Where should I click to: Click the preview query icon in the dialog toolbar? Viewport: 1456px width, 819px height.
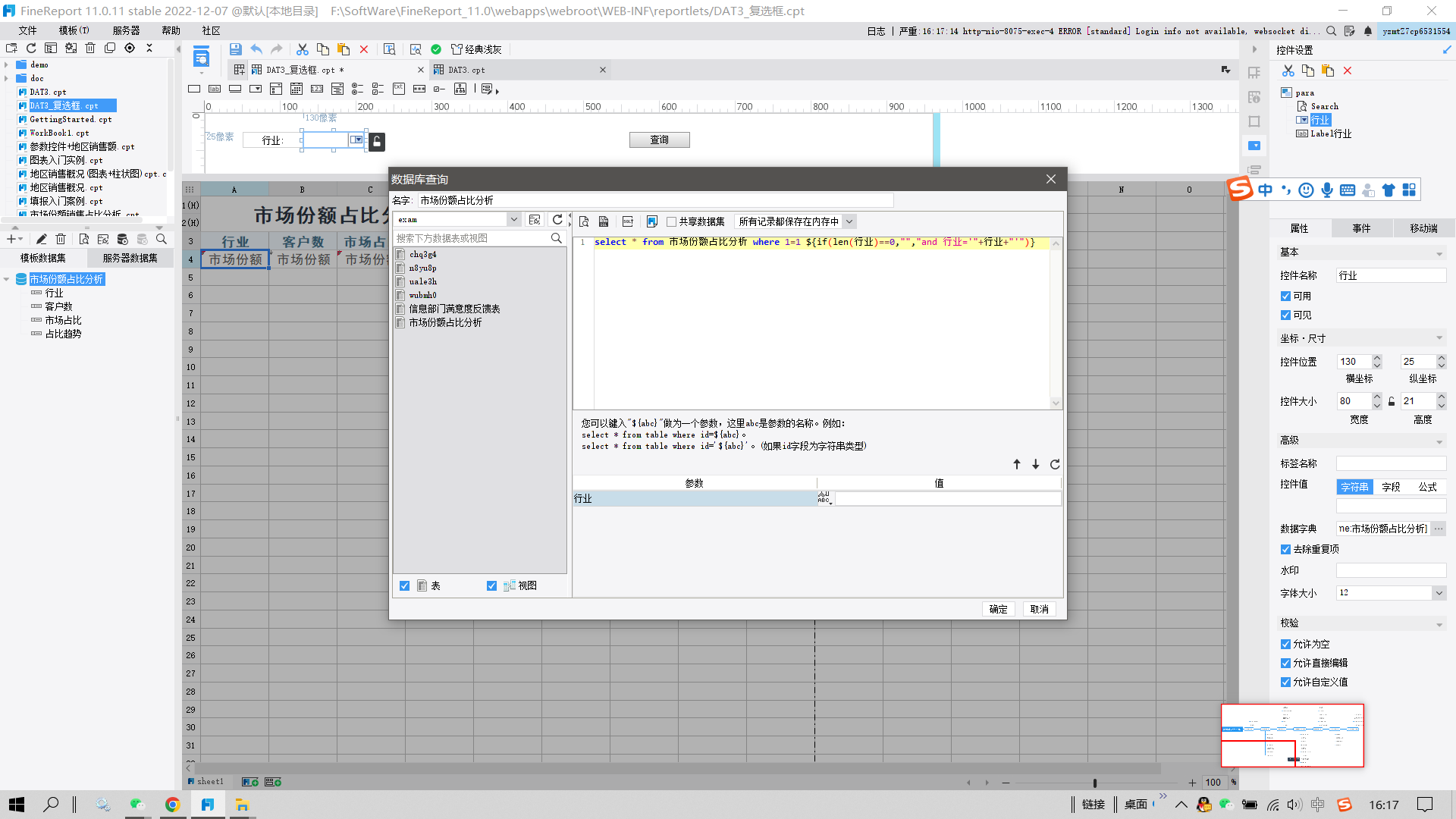[x=584, y=221]
